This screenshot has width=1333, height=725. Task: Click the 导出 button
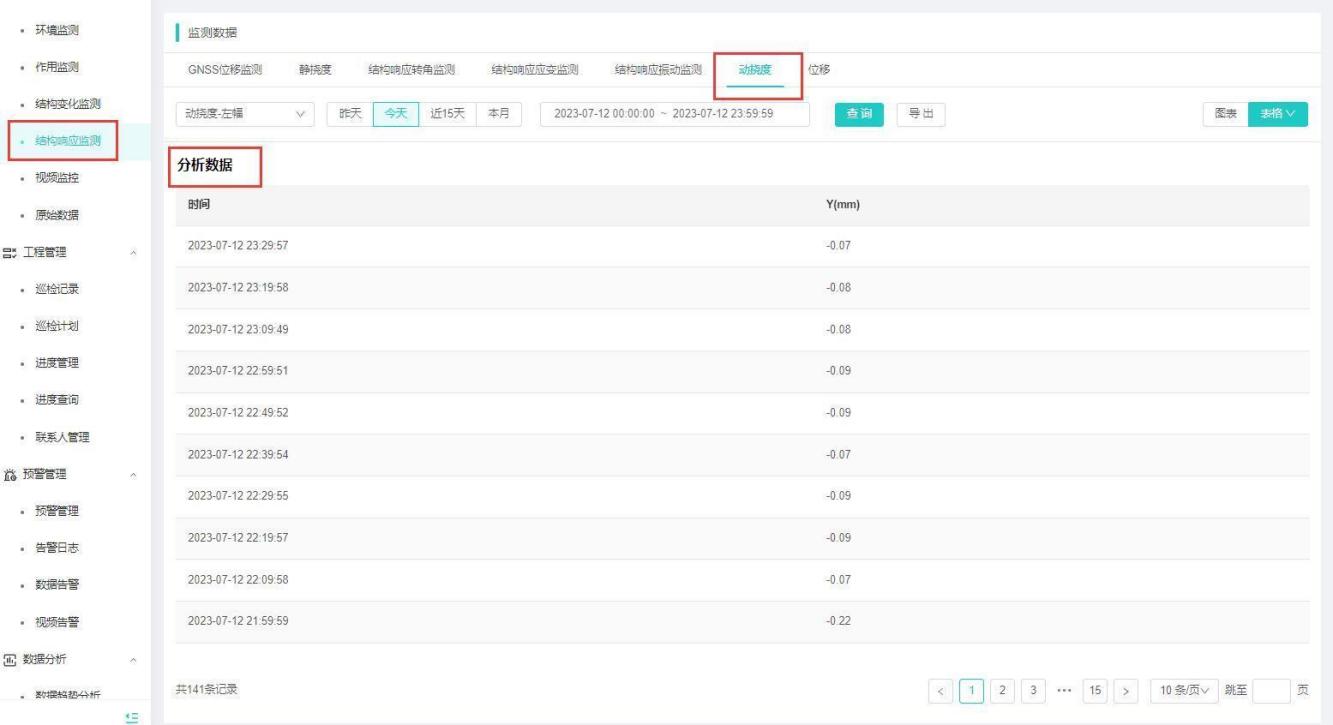coord(920,114)
